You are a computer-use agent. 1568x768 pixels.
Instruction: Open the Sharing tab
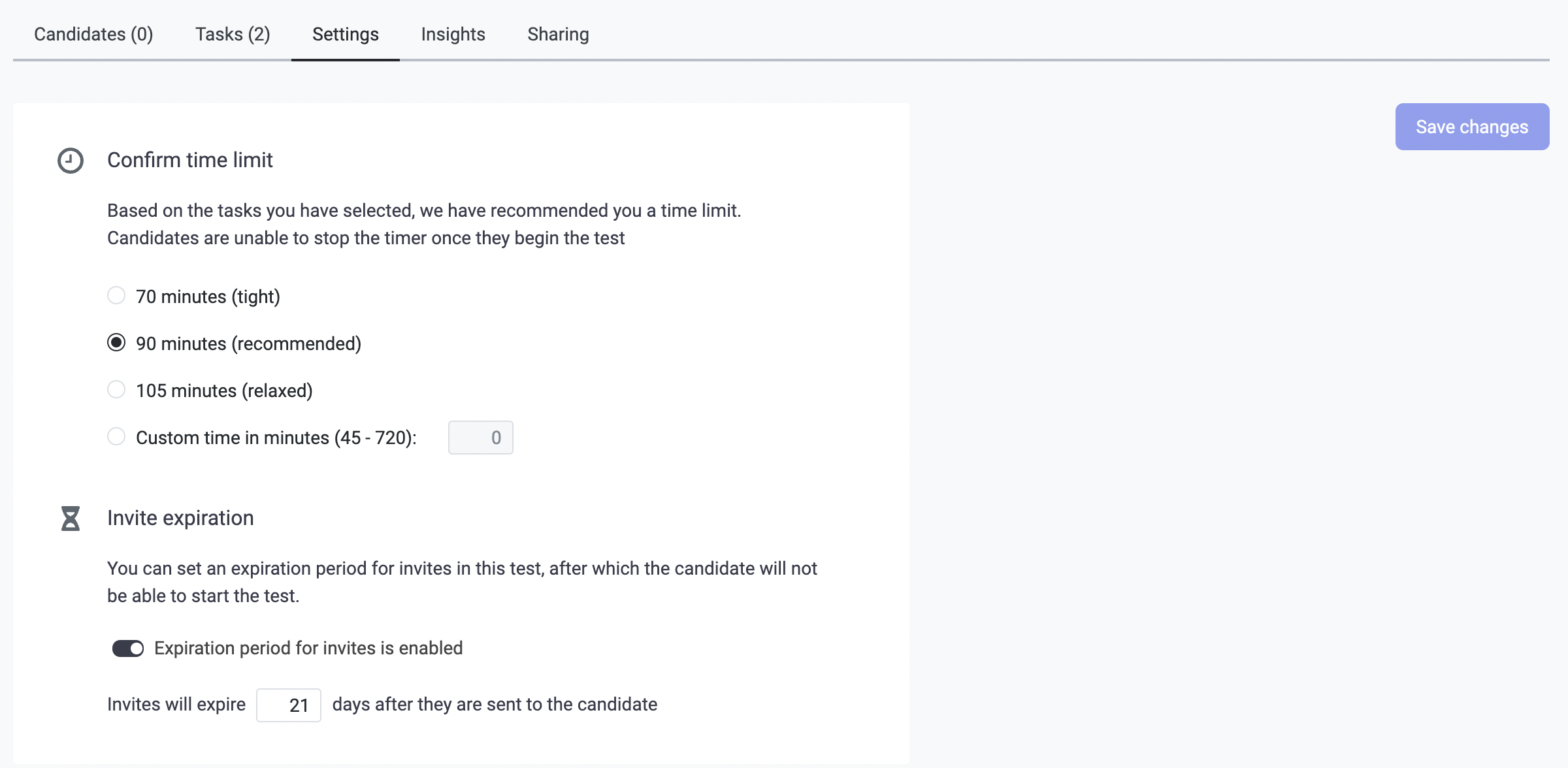[x=559, y=34]
